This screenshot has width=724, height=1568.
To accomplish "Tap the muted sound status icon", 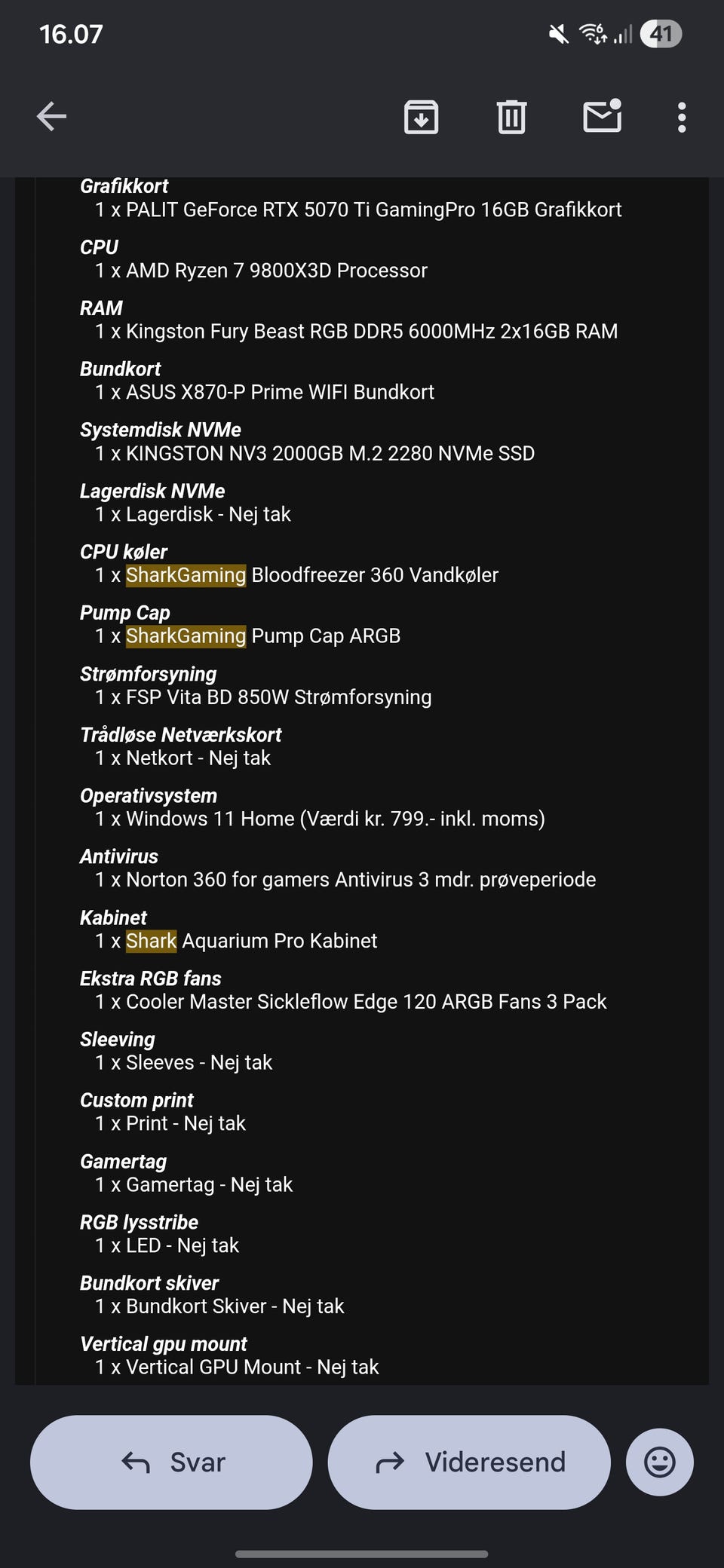I will pos(559,34).
